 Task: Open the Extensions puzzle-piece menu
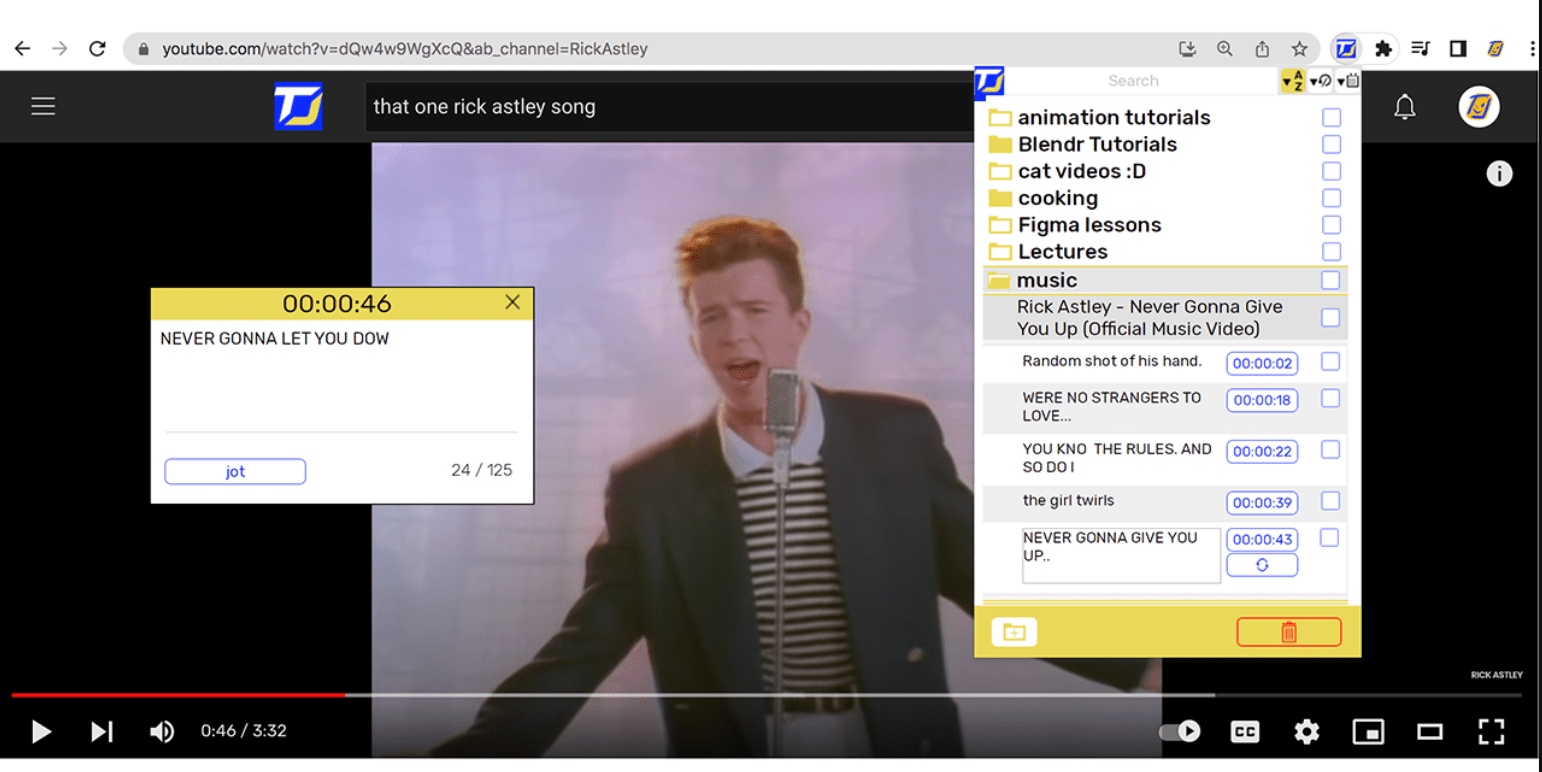[1383, 48]
